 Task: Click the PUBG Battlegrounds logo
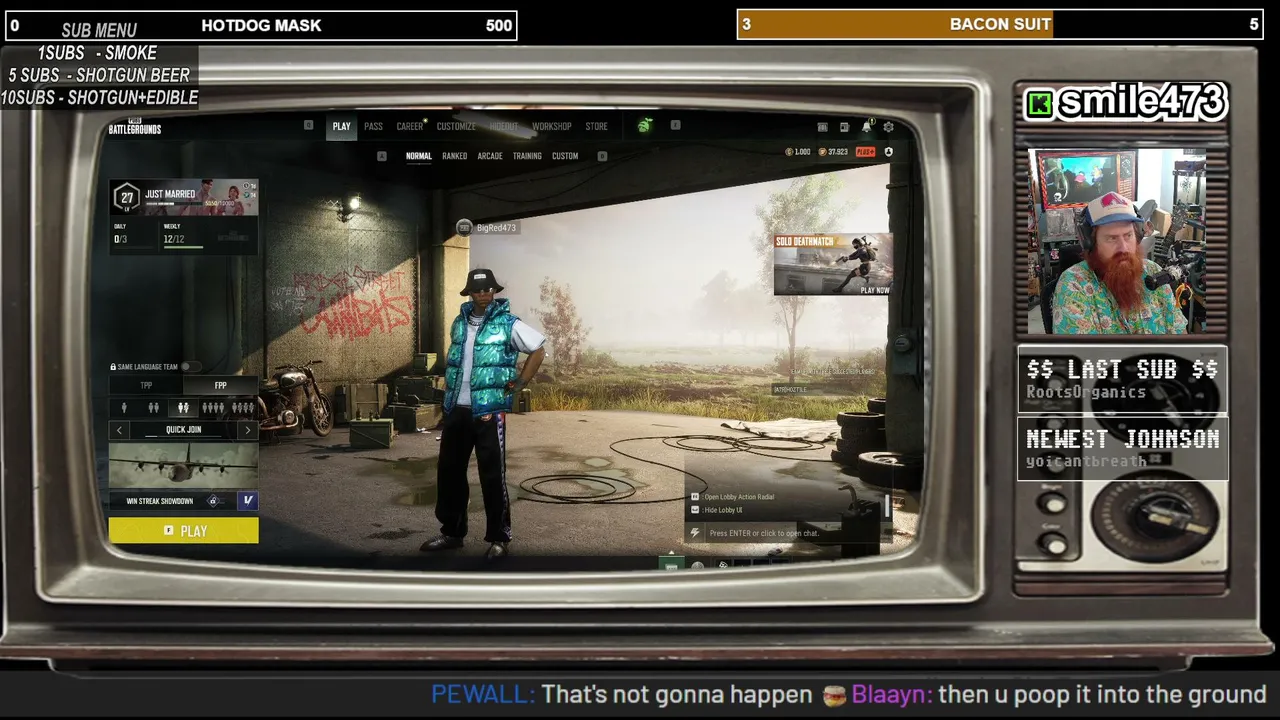[135, 127]
